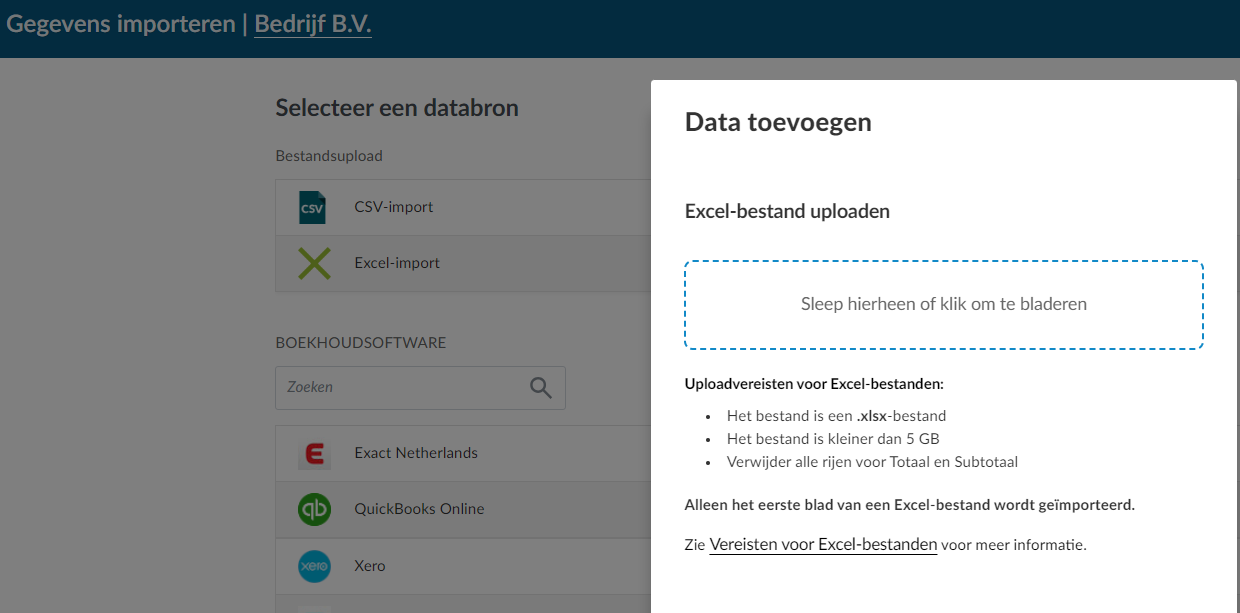Choose Xero from the list
Image resolution: width=1240 pixels, height=613 pixels.
click(463, 566)
